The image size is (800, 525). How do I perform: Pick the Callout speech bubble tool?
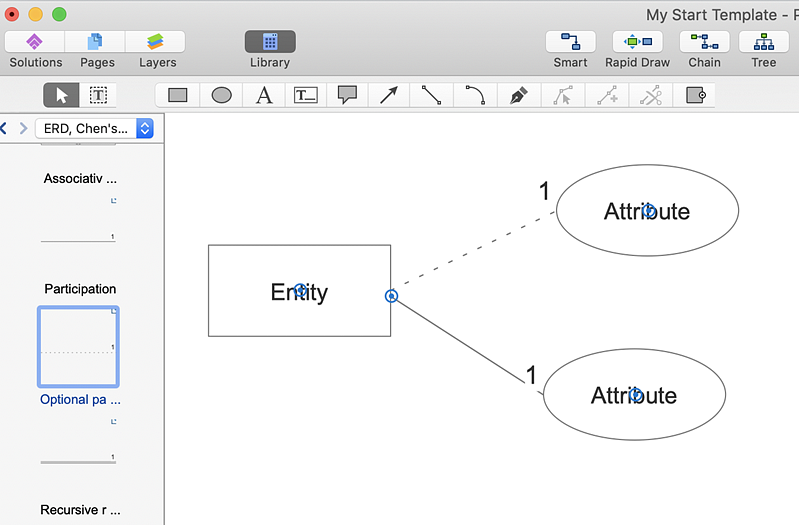tap(347, 96)
